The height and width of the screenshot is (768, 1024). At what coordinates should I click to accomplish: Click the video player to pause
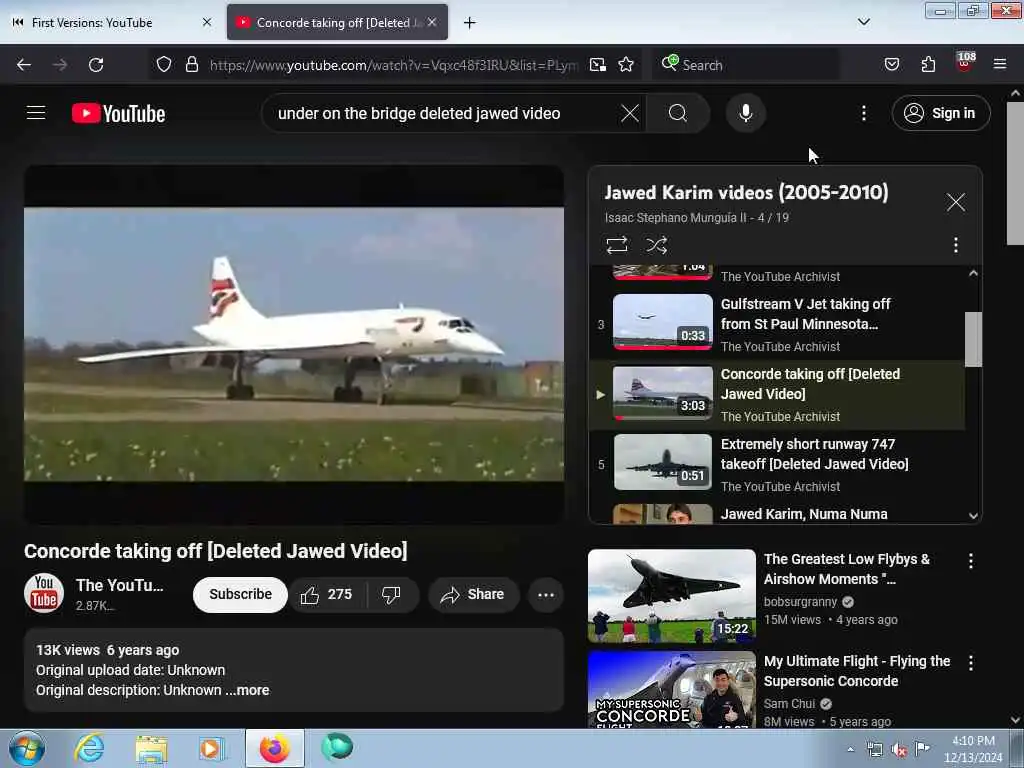[294, 344]
